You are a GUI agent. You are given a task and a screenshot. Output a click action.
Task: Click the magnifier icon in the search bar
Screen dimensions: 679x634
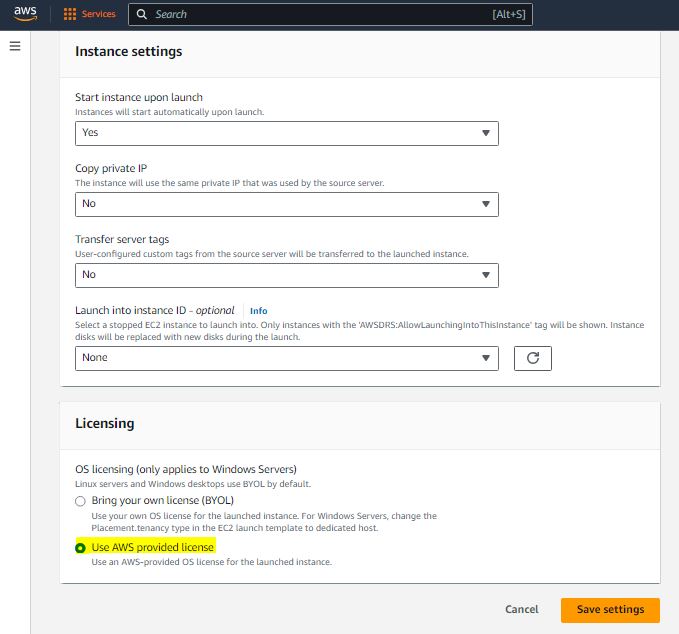click(x=143, y=14)
